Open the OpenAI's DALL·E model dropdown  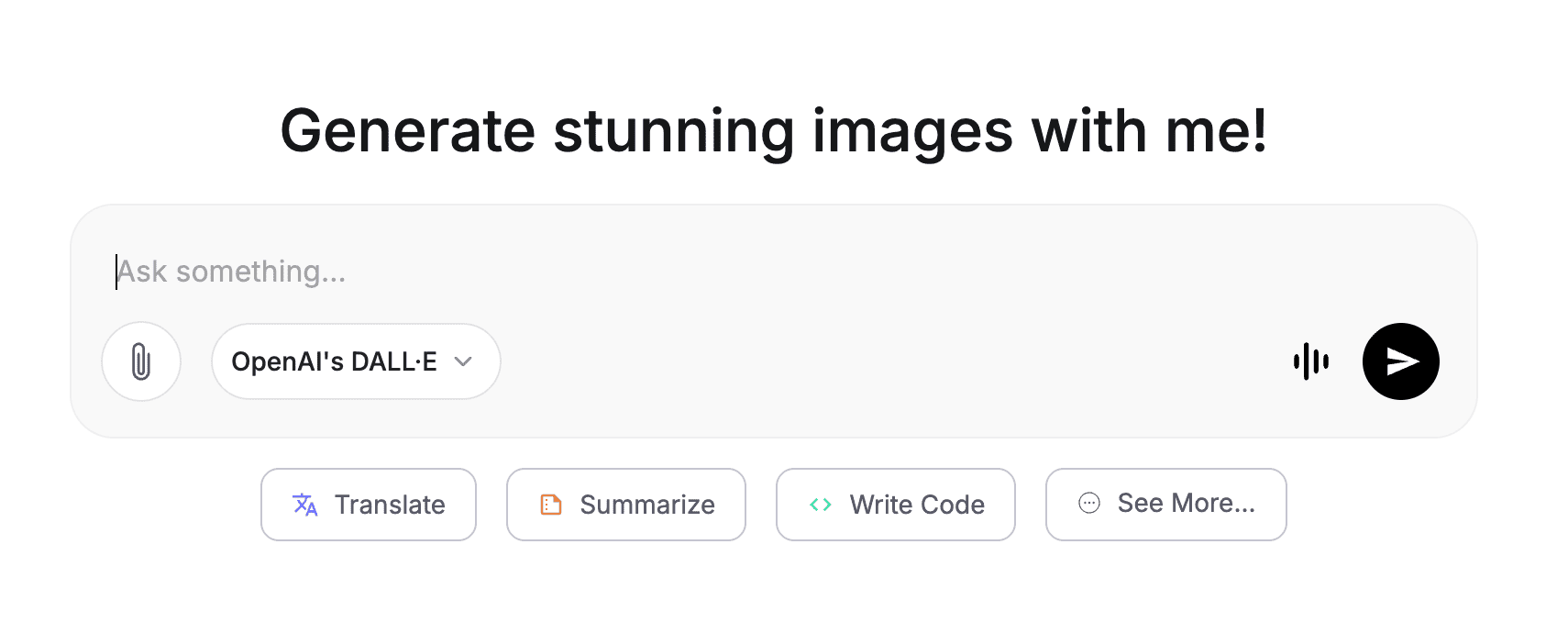point(356,361)
